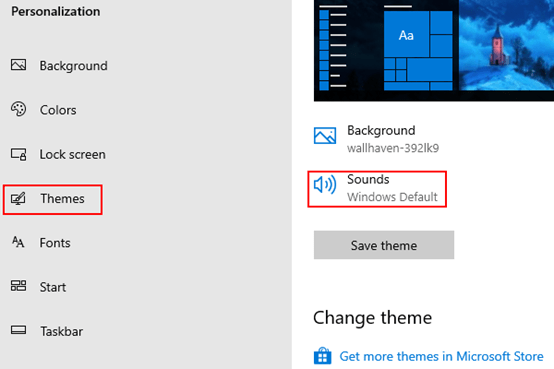Click the Colors palette icon
This screenshot has height=369, width=554.
pos(18,109)
